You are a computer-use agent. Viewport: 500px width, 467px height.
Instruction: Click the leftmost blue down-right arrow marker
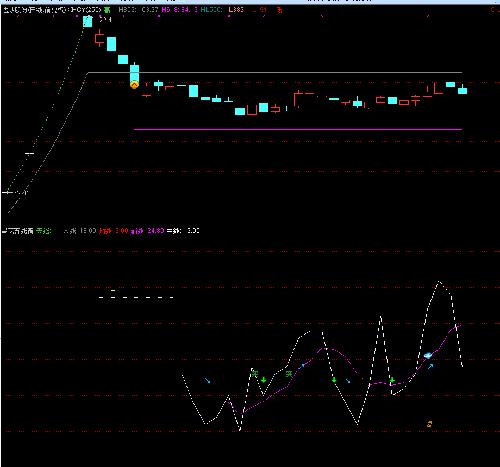click(x=207, y=380)
